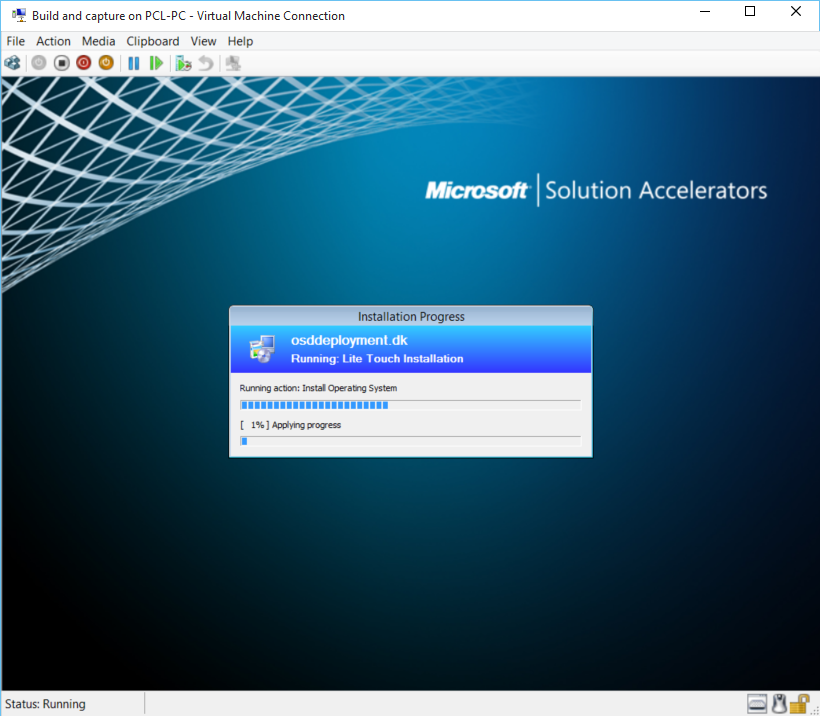Click the Revert arrow icon
The height and width of the screenshot is (716, 820).
click(x=205, y=63)
